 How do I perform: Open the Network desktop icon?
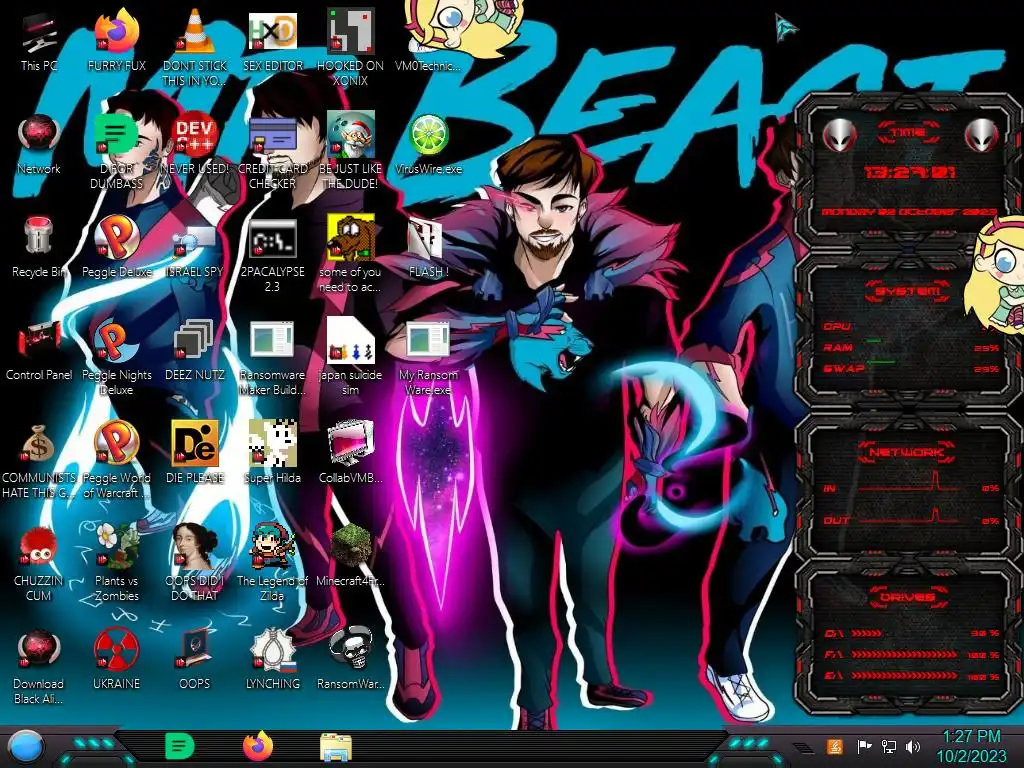pos(39,145)
